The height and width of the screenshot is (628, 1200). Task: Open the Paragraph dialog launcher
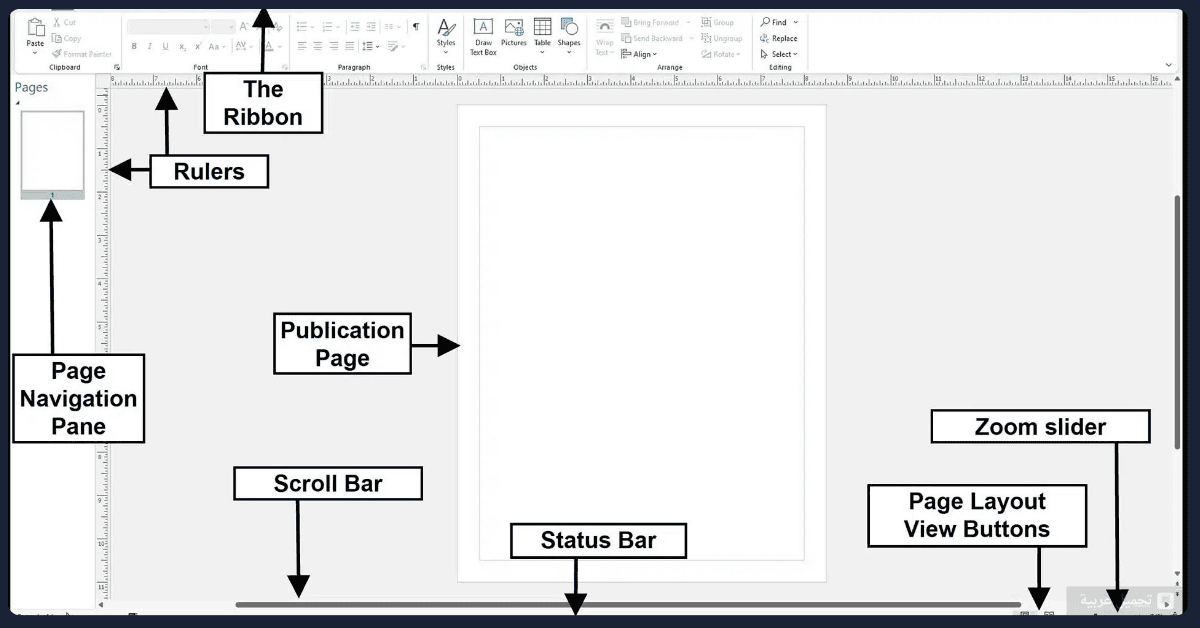[x=423, y=67]
